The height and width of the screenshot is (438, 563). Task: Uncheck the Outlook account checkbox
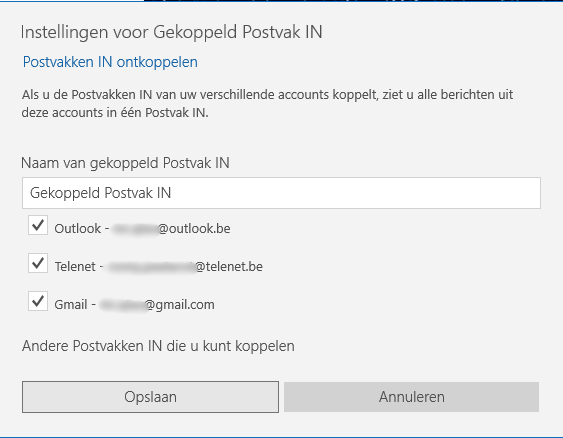(38, 225)
